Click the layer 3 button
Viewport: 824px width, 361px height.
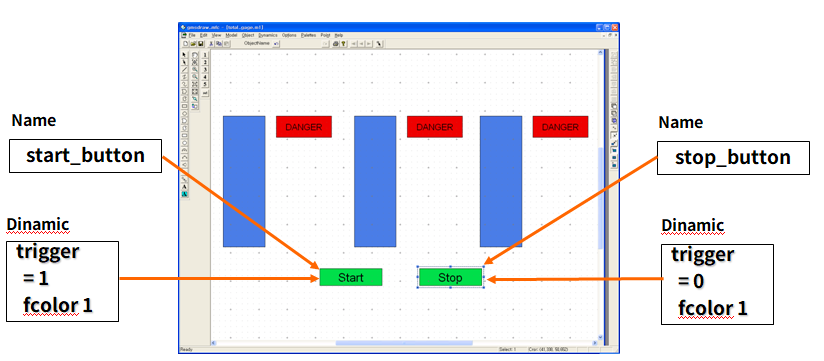pyautogui.click(x=205, y=69)
